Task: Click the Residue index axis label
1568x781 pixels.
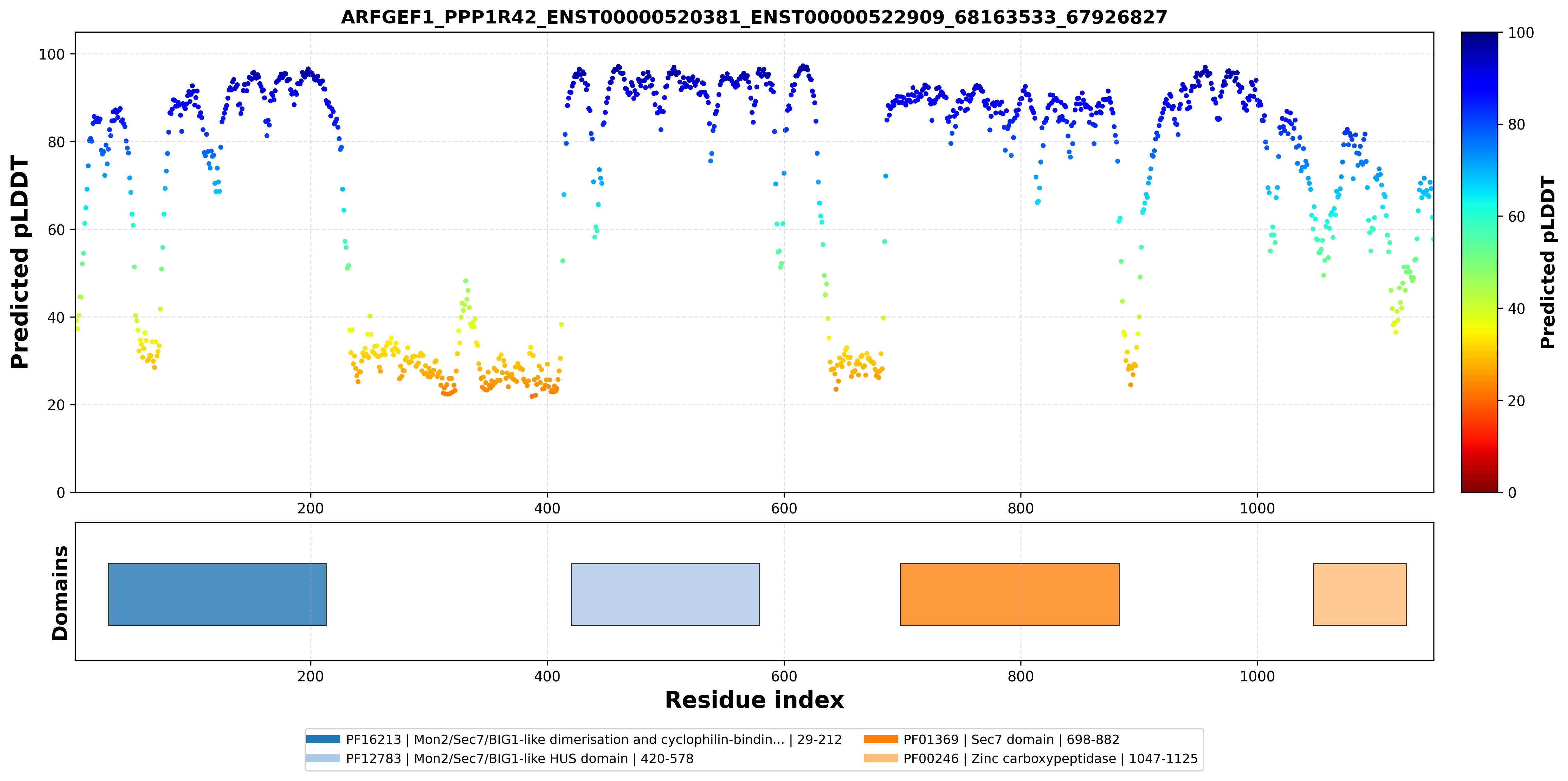Action: click(754, 700)
